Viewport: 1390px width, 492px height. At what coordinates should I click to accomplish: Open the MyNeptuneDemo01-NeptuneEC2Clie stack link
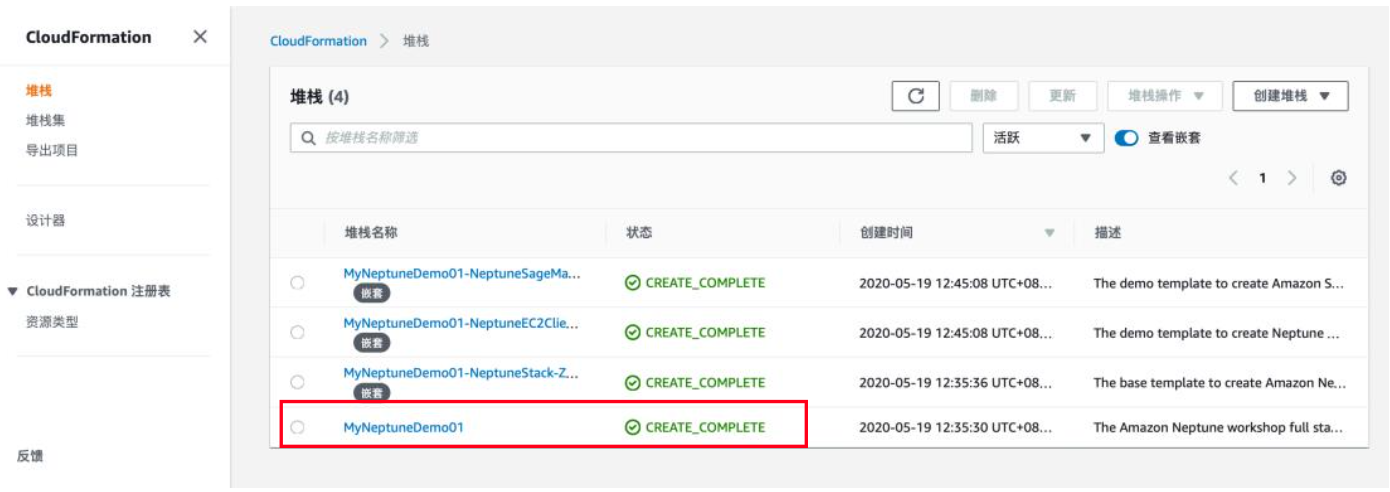[461, 323]
